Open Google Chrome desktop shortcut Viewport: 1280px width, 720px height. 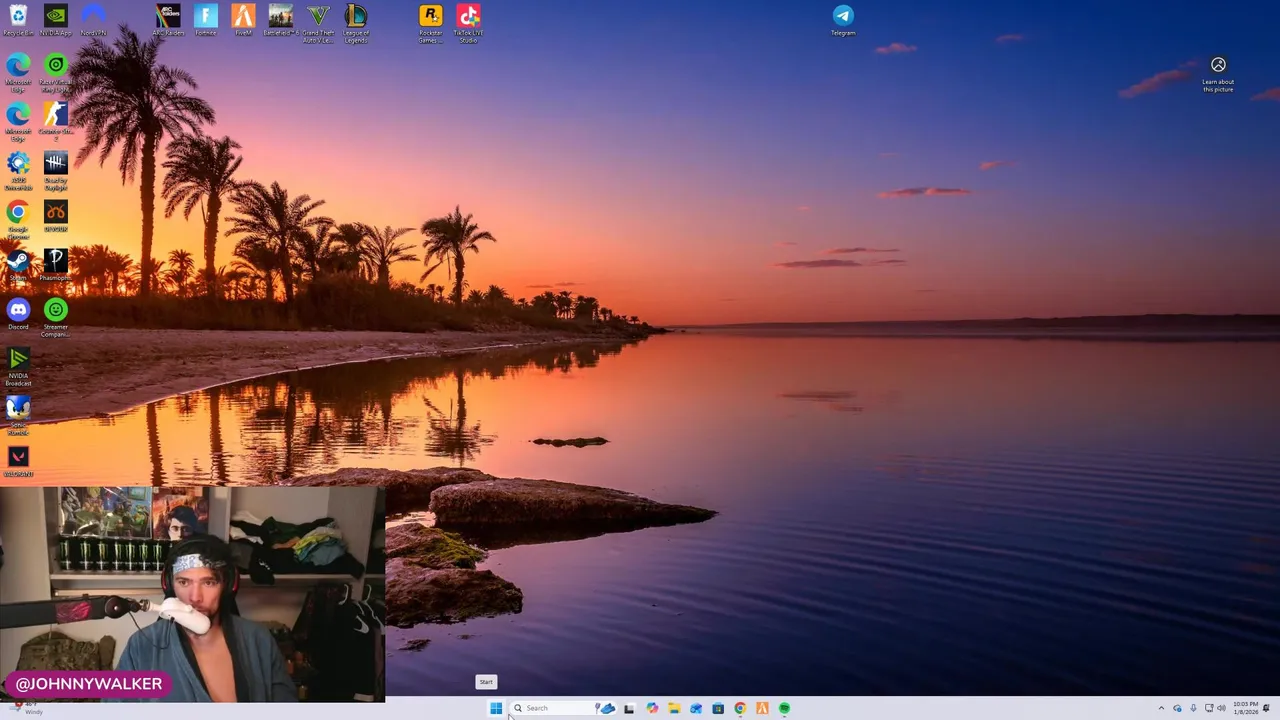tap(18, 220)
